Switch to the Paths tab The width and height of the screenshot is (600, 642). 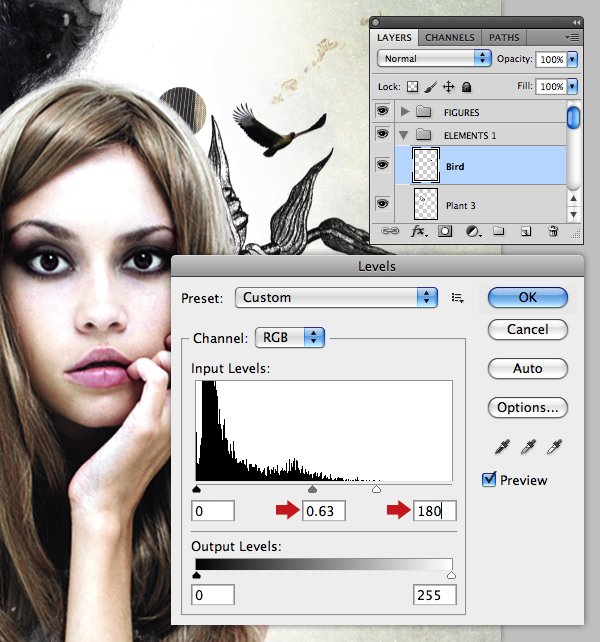pyautogui.click(x=504, y=38)
